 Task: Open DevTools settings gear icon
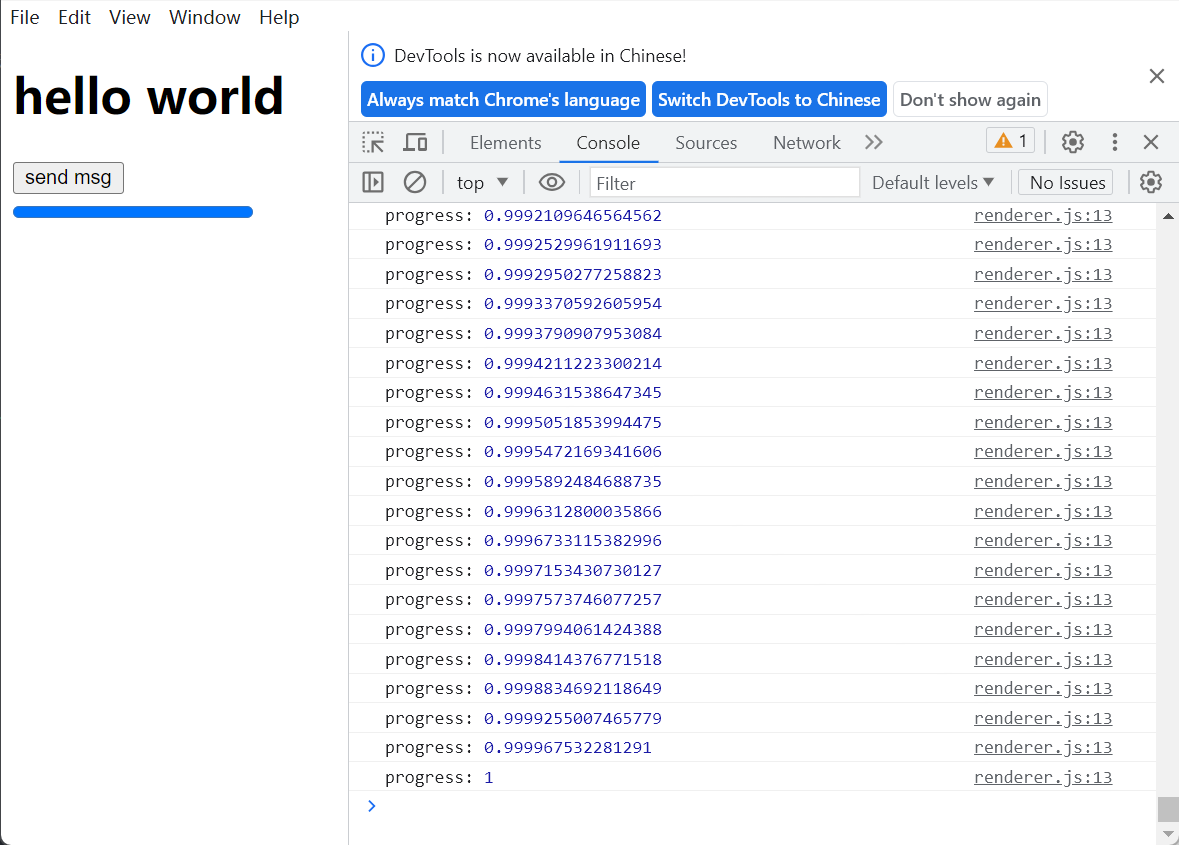point(1072,142)
